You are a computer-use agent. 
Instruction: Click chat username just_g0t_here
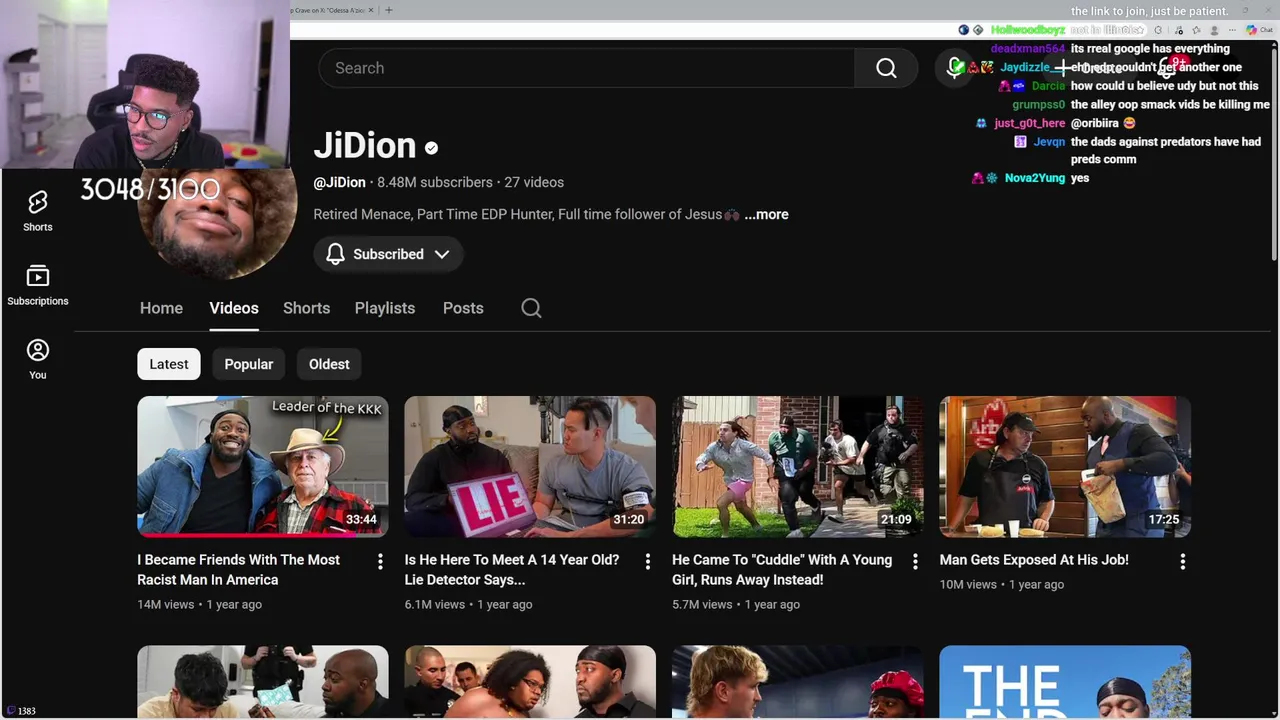pyautogui.click(x=1029, y=123)
